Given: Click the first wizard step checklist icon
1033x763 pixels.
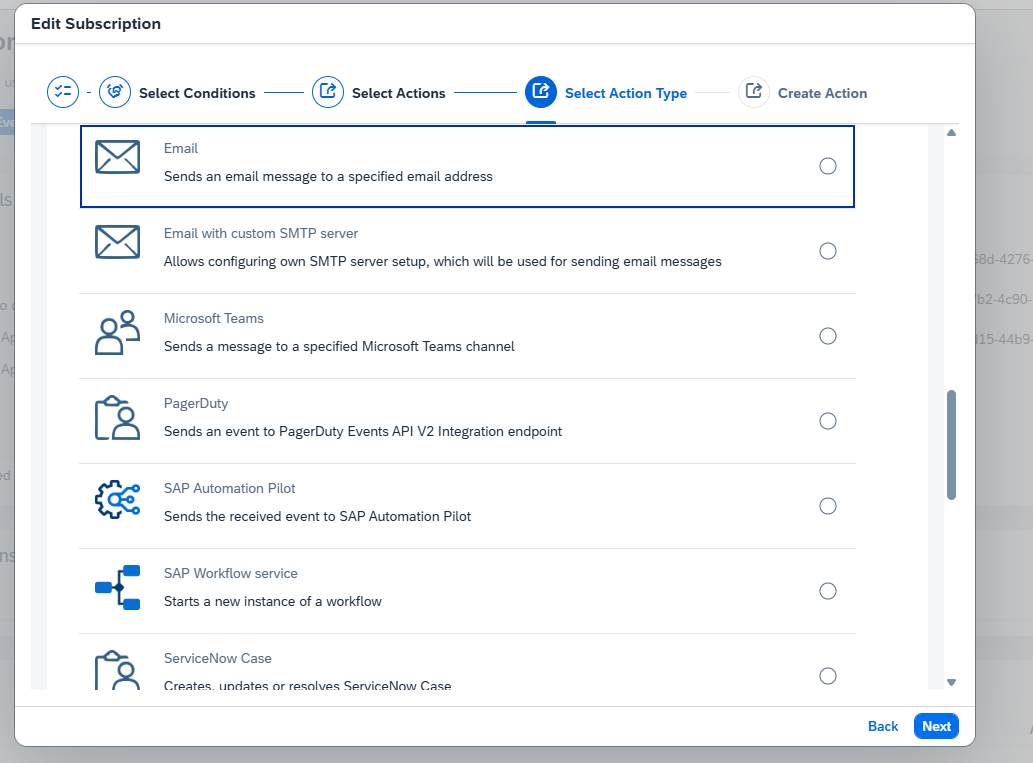Looking at the screenshot, I should (63, 92).
